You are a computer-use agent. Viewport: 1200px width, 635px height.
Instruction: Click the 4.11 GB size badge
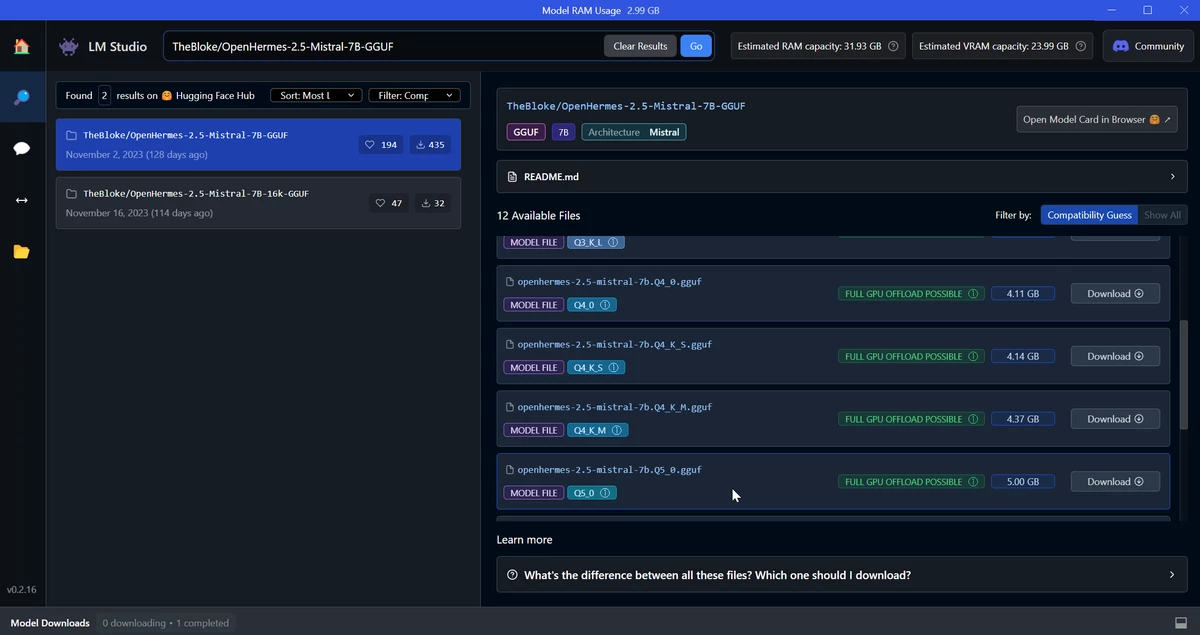(x=1023, y=294)
